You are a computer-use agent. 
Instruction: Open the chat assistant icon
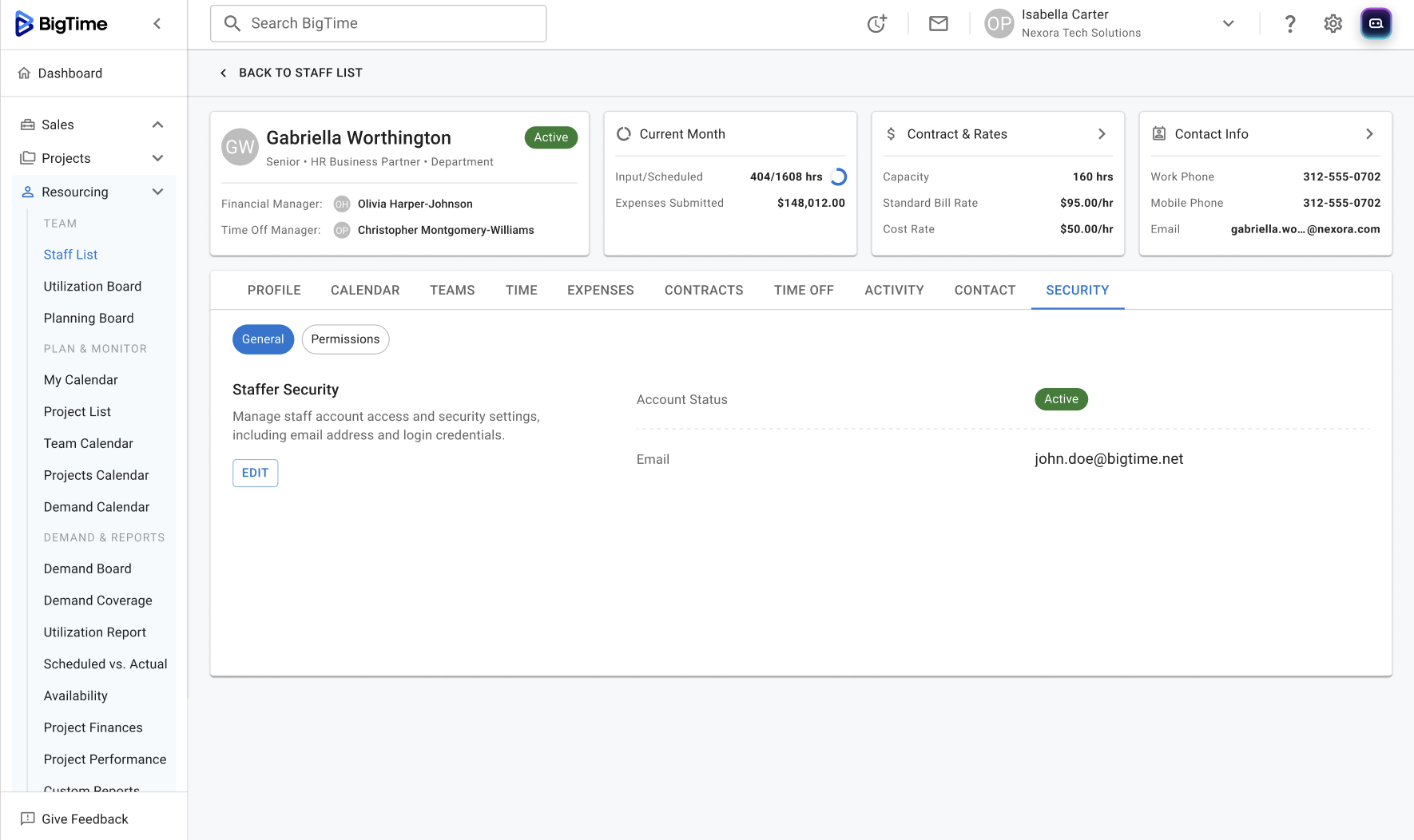pos(1376,24)
